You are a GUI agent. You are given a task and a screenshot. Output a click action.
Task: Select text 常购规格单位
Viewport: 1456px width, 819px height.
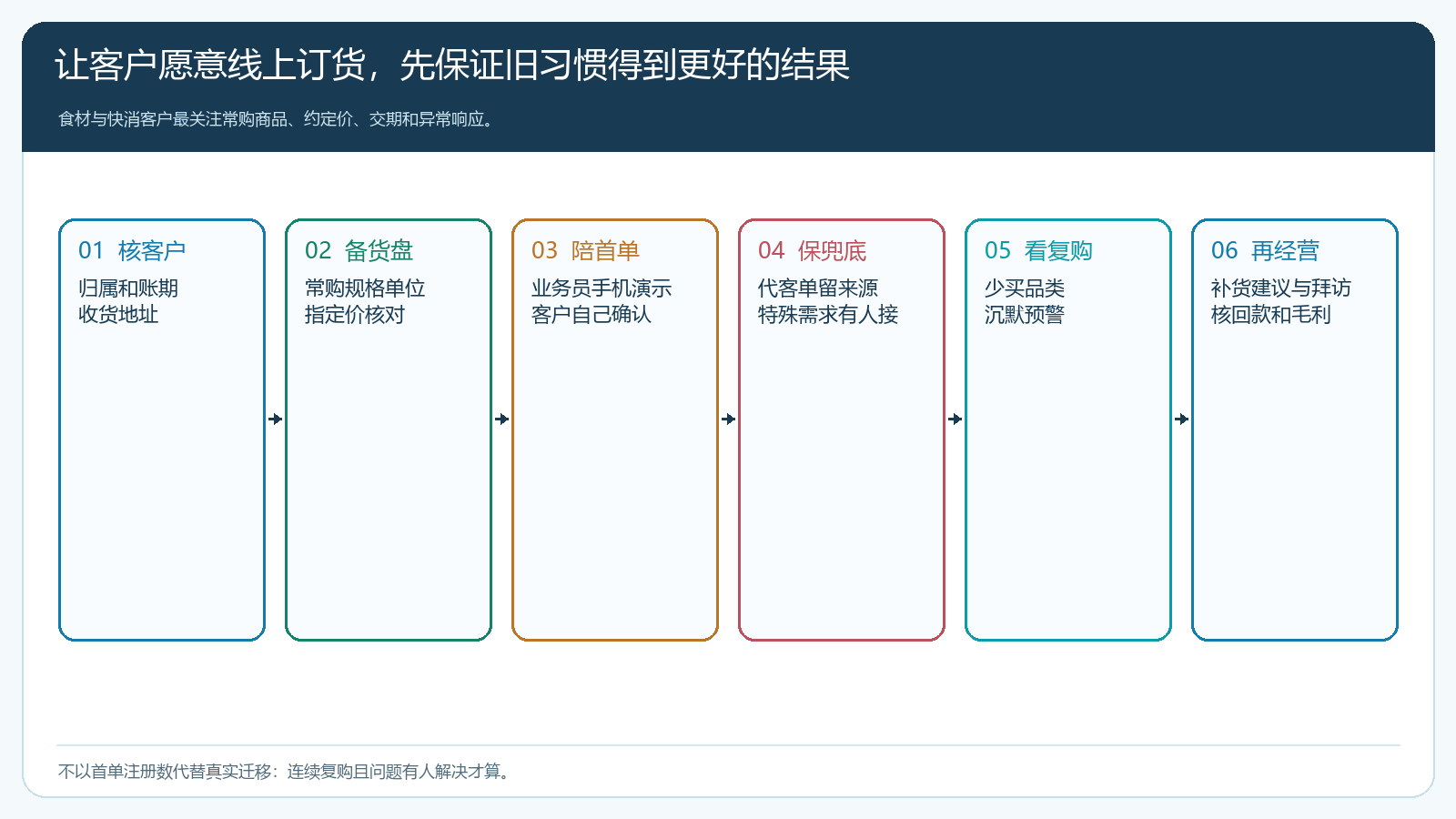(x=365, y=288)
